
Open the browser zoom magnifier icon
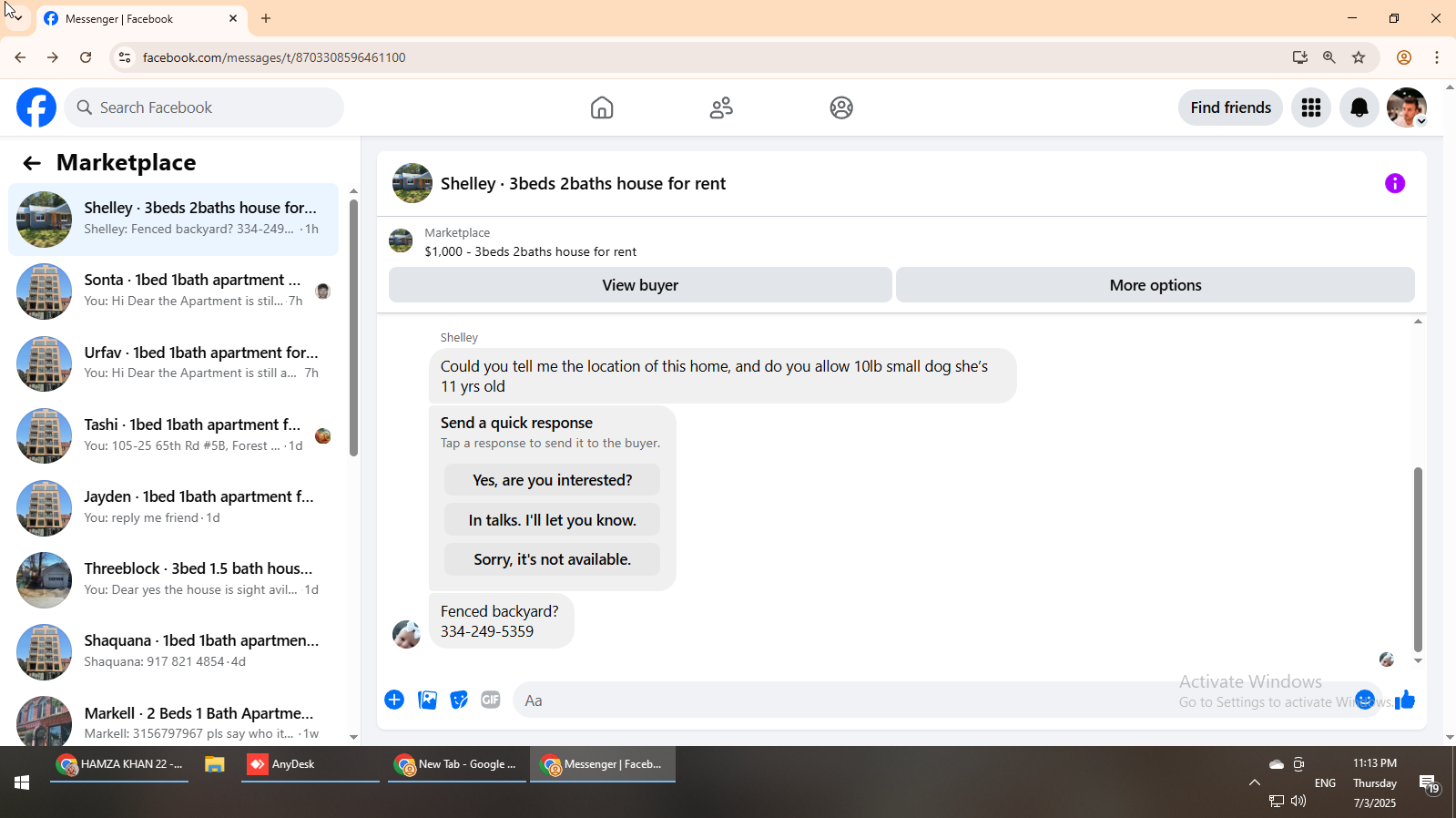click(1329, 57)
